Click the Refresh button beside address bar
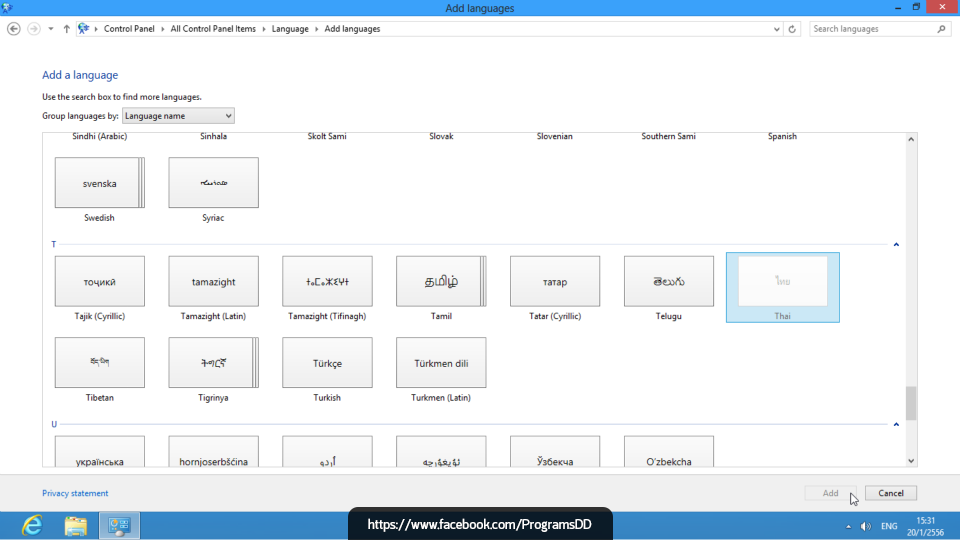Viewport: 960px width, 540px height. [793, 29]
